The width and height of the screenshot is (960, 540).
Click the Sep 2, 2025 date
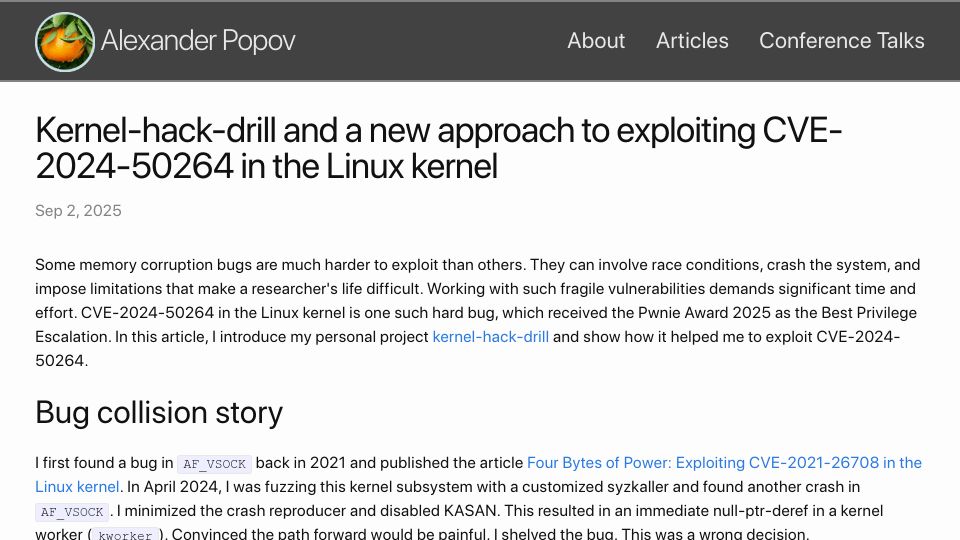coord(78,211)
